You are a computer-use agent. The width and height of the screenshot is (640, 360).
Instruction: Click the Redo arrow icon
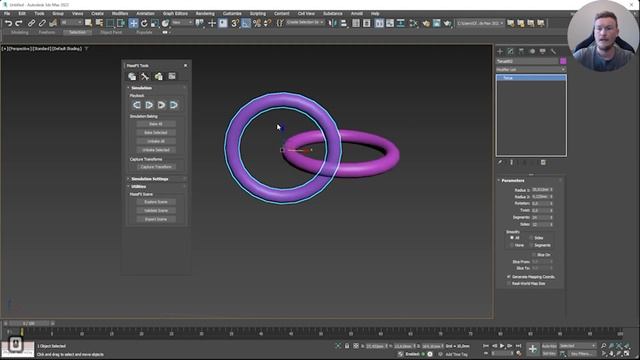[x=19, y=23]
